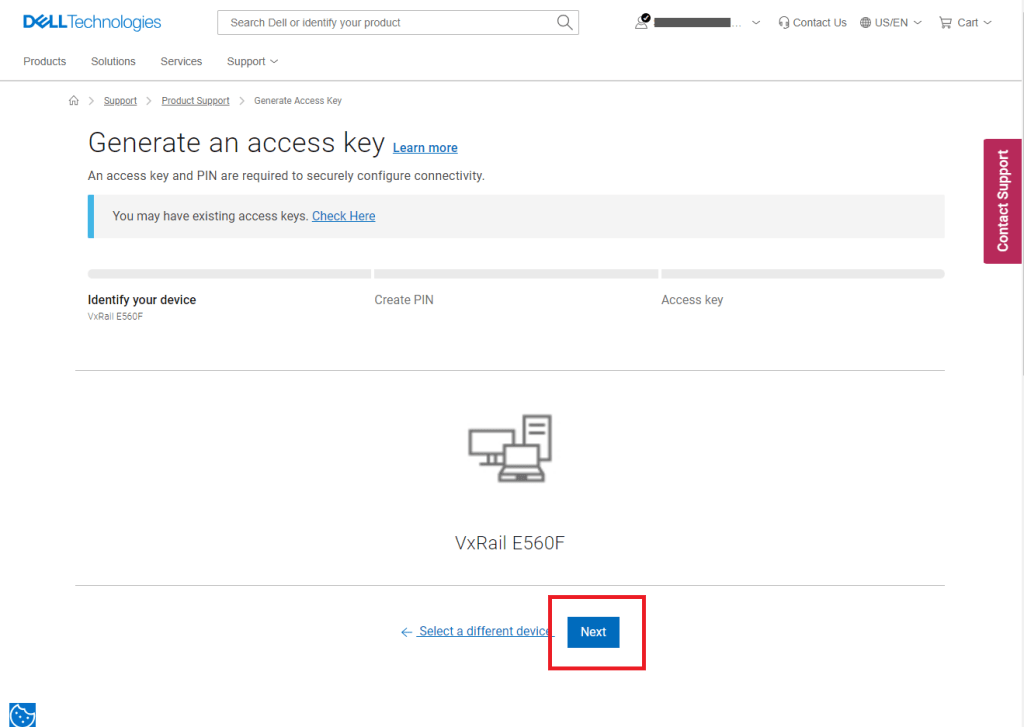Click the VxRail E560F device image
The width and height of the screenshot is (1024, 727).
pos(510,449)
